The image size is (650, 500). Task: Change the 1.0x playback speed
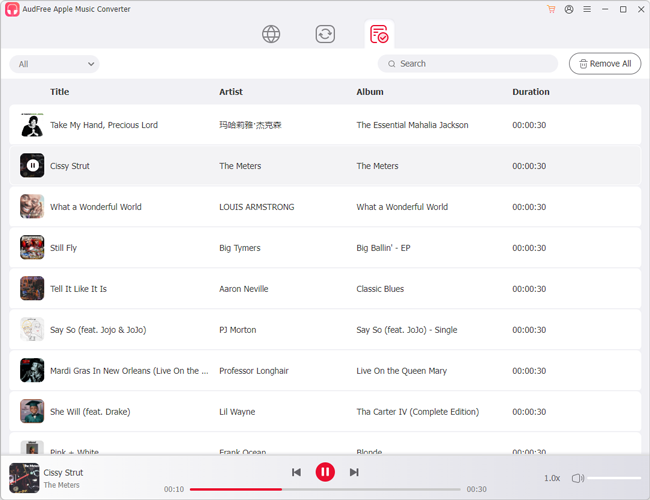point(552,478)
